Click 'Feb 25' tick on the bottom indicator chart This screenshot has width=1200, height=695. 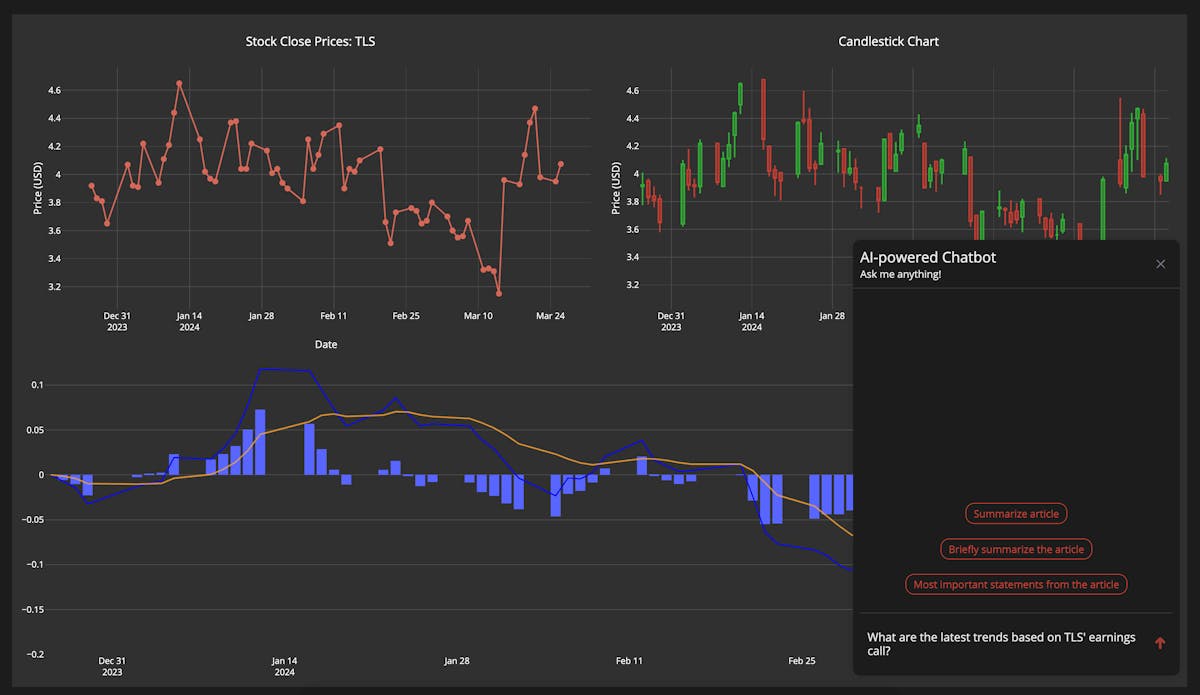[802, 661]
